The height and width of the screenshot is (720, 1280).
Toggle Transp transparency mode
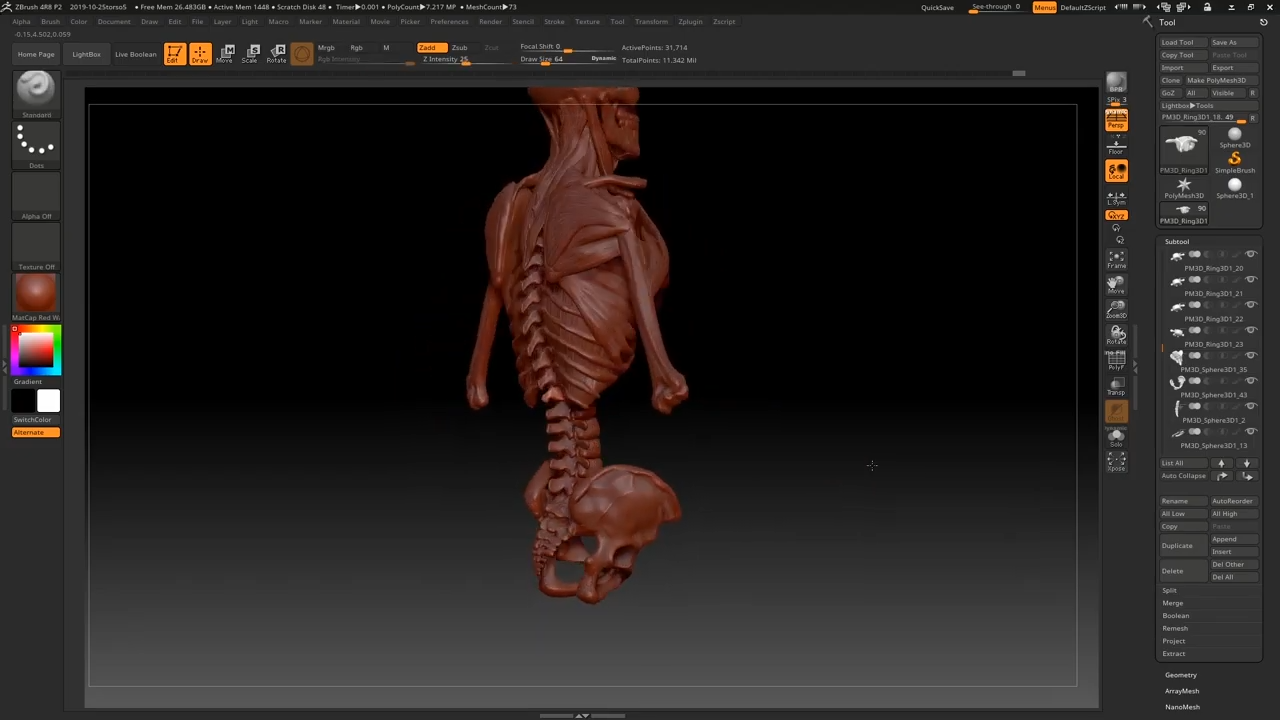[x=1116, y=386]
